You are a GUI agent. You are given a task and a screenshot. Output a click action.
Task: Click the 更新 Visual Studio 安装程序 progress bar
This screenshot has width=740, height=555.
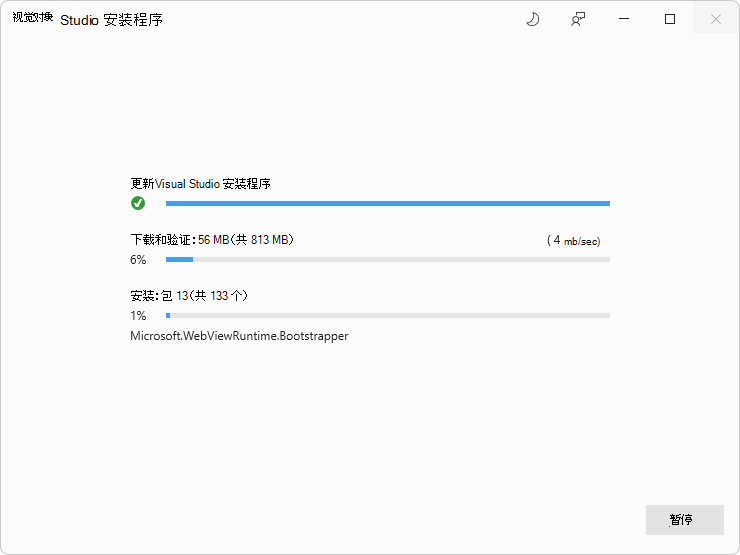point(388,203)
